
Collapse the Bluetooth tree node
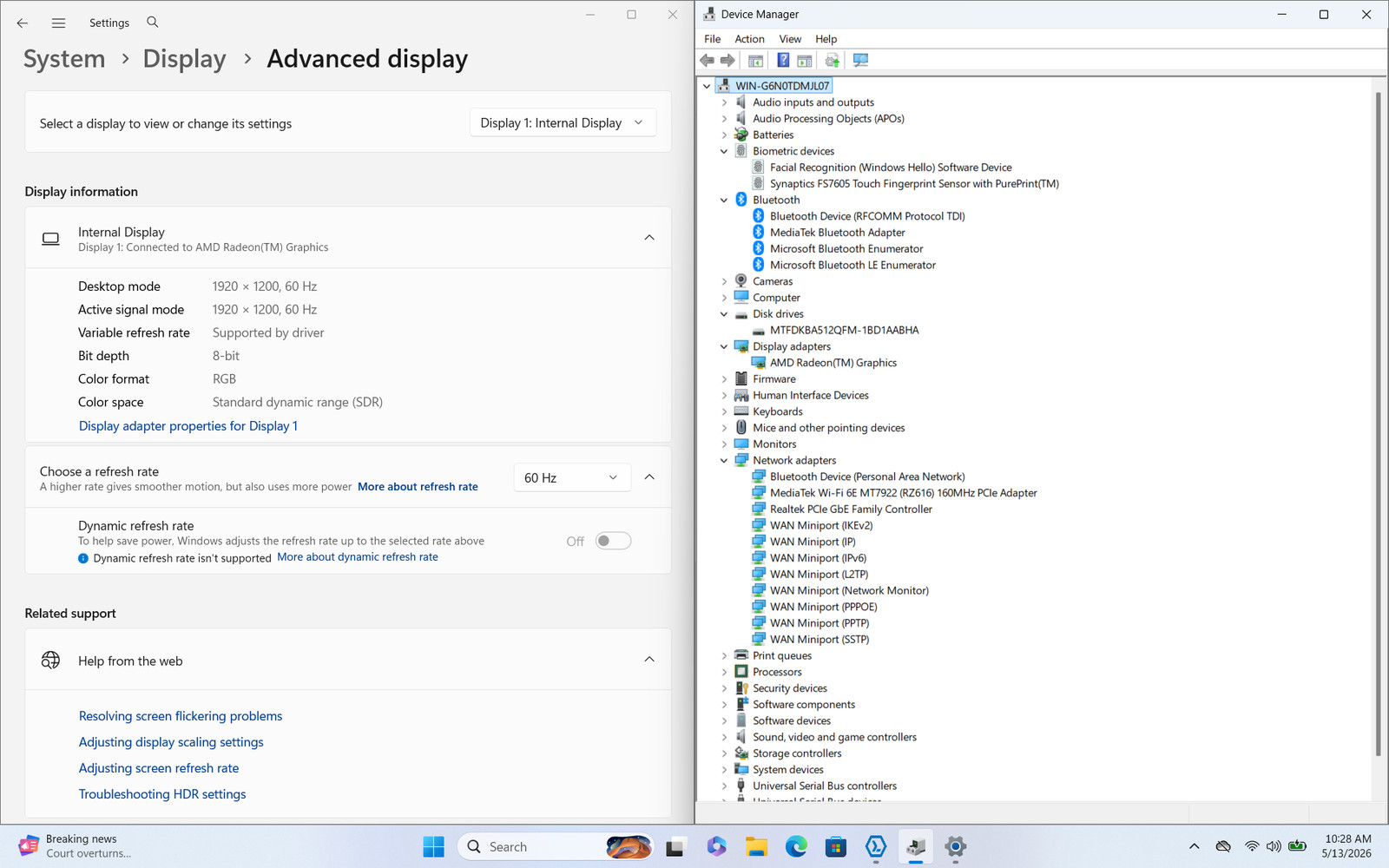coord(724,201)
